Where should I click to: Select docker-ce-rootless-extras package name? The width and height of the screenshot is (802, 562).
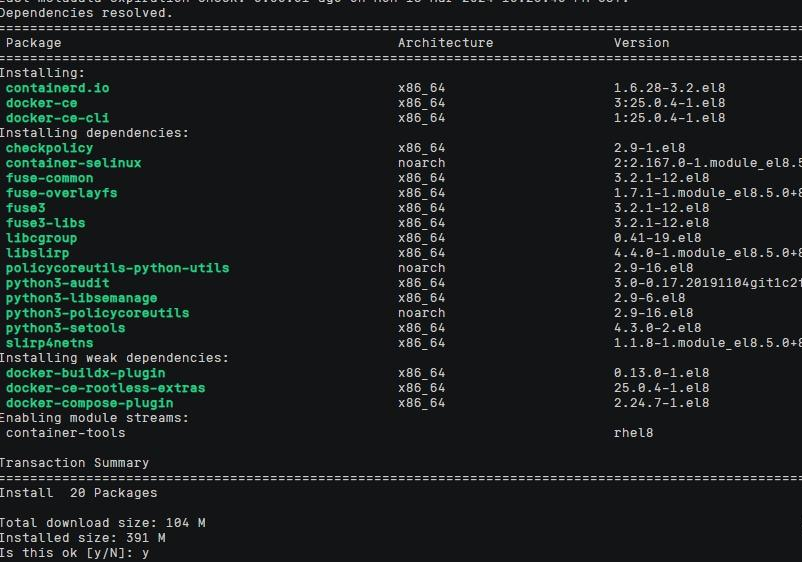(x=105, y=388)
